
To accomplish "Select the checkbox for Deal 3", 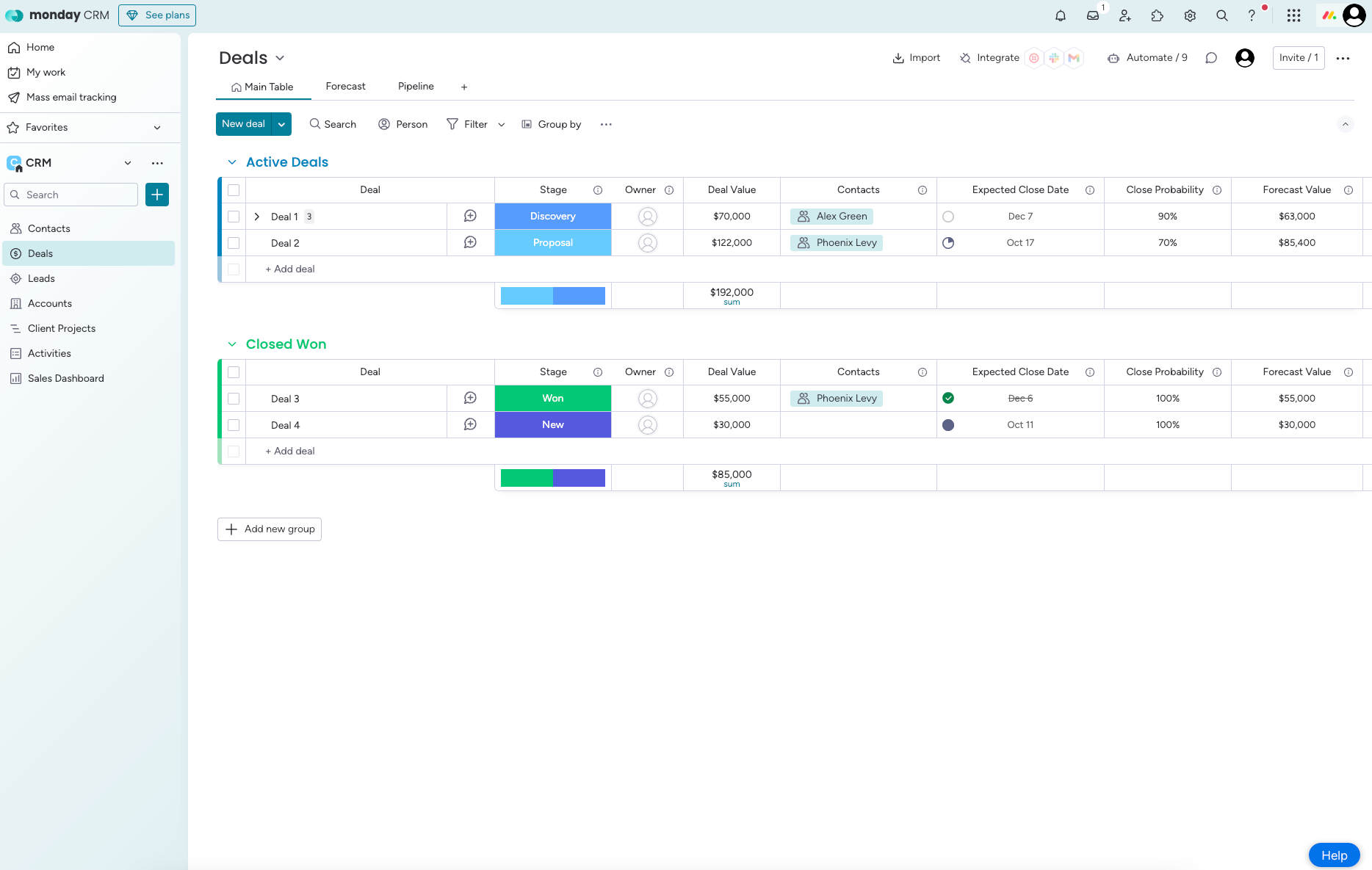I will click(233, 398).
